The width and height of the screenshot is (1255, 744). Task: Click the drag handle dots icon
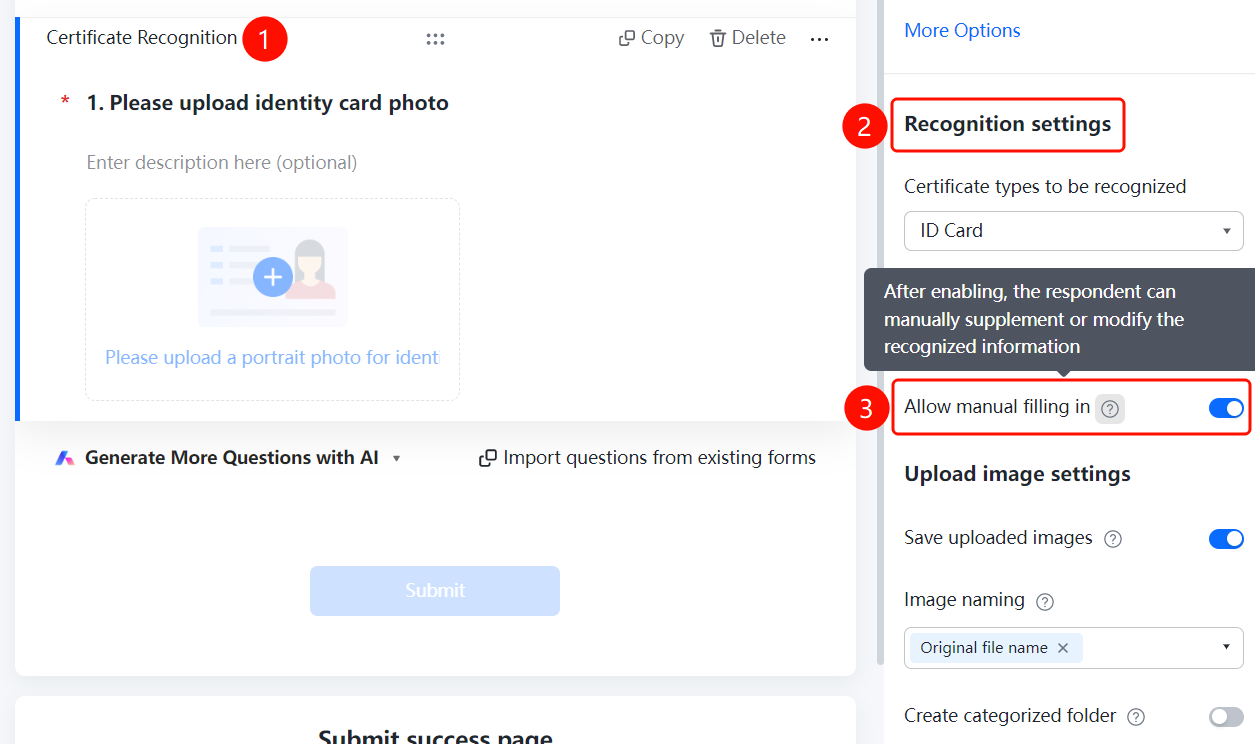click(435, 39)
